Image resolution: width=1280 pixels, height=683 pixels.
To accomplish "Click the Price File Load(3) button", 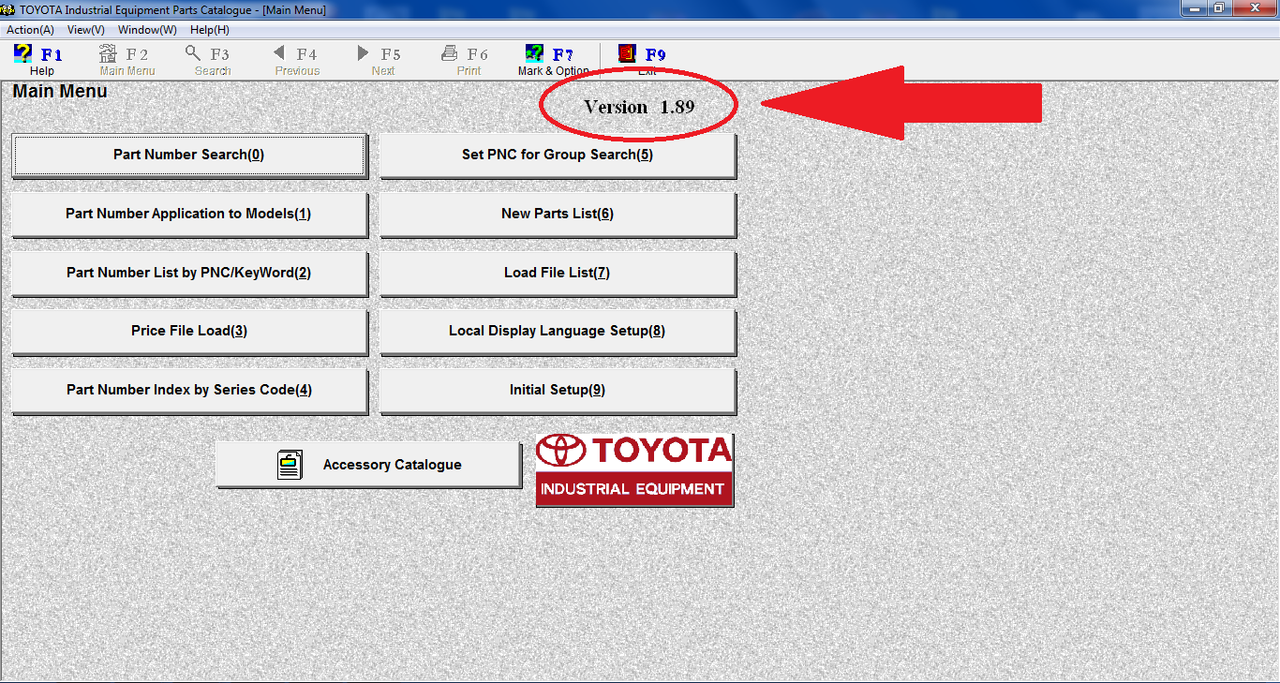I will (189, 331).
